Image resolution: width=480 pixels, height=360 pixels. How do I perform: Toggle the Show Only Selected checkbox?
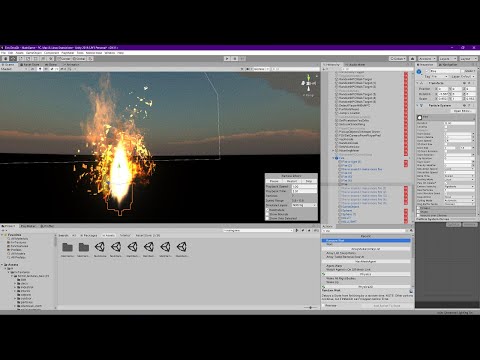point(267,219)
